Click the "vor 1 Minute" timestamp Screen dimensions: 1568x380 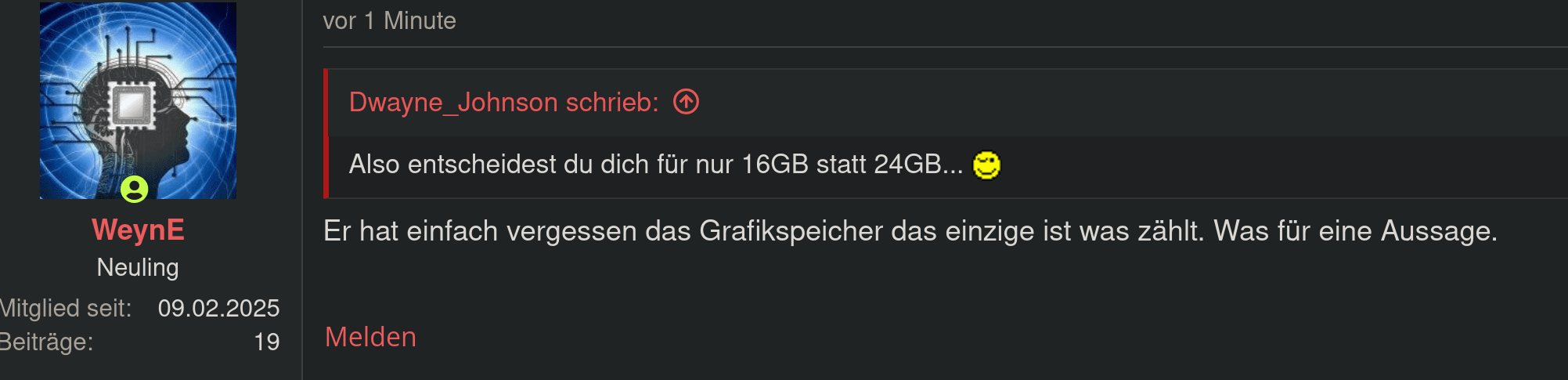pyautogui.click(x=389, y=20)
